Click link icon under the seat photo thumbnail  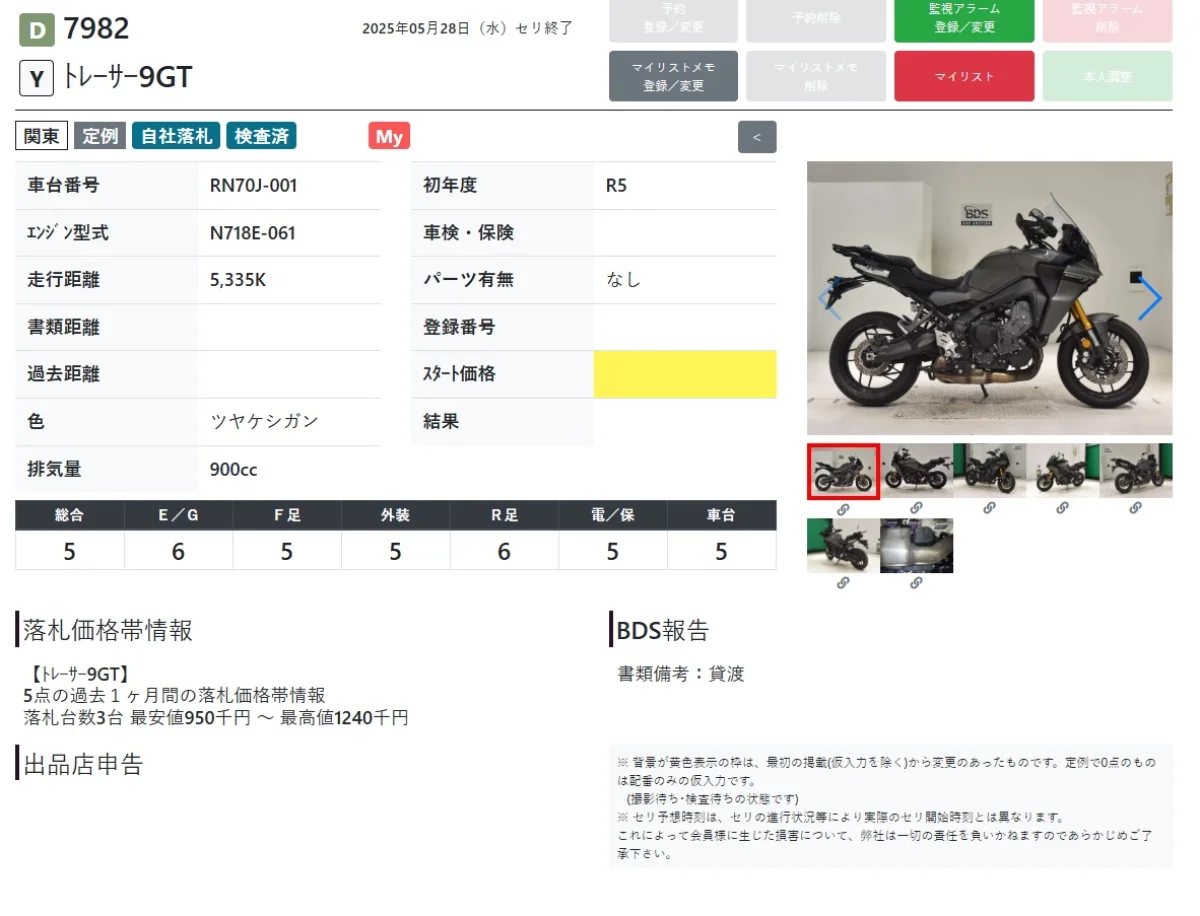click(916, 583)
